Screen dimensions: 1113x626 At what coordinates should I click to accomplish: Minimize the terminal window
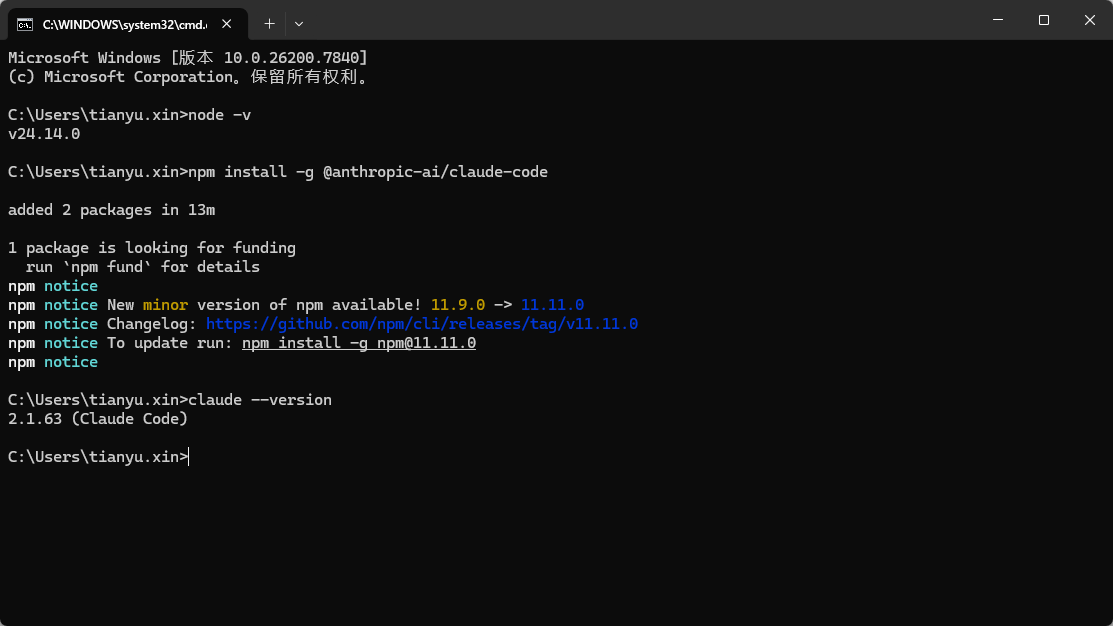pos(998,20)
